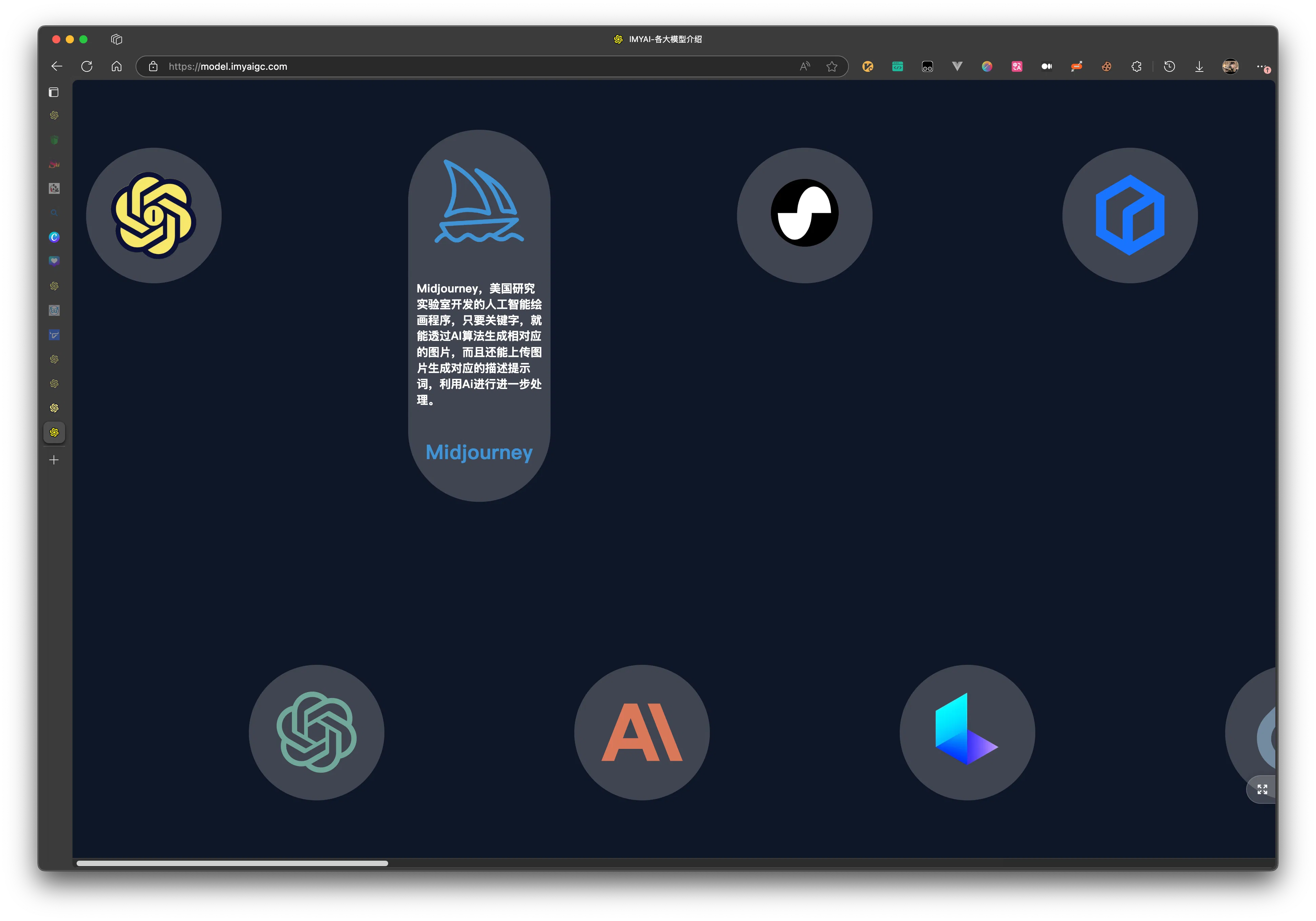Open the browser home page
Viewport: 1316px width, 921px height.
pyautogui.click(x=116, y=66)
